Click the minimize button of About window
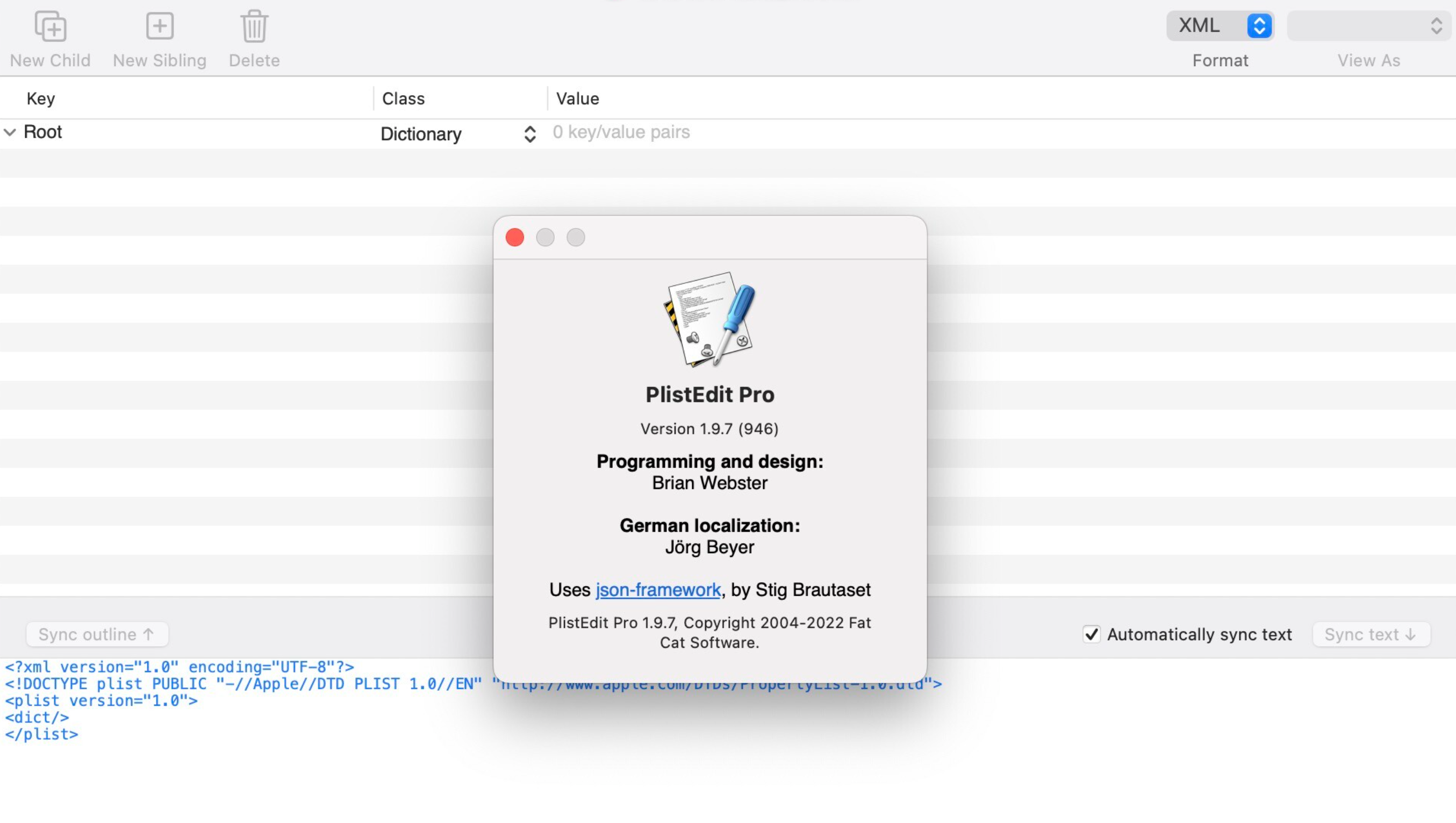1456x823 pixels. point(545,238)
